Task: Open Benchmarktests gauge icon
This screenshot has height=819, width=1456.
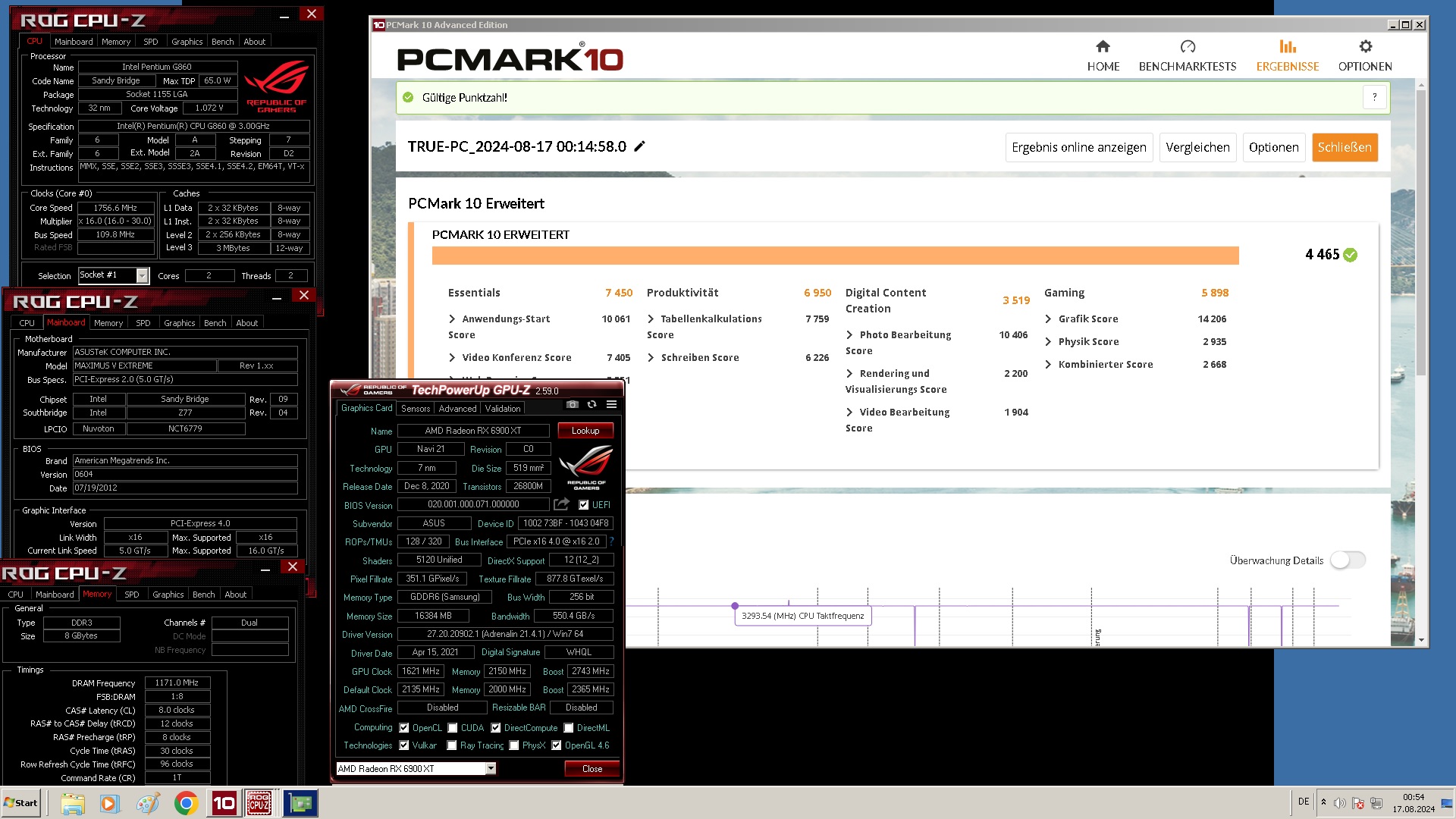Action: pyautogui.click(x=1188, y=46)
